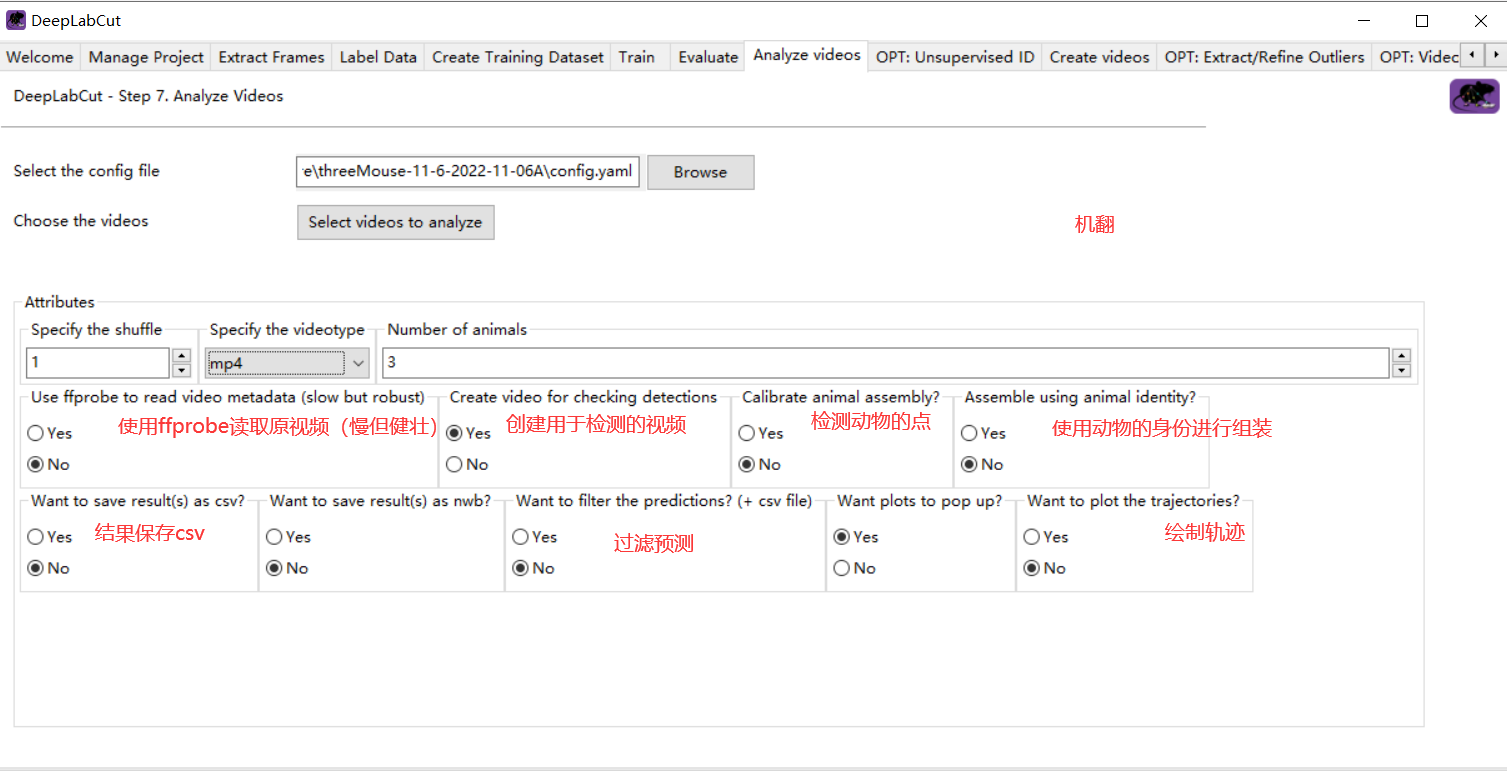Click the 'Select the config file' label

[86, 171]
